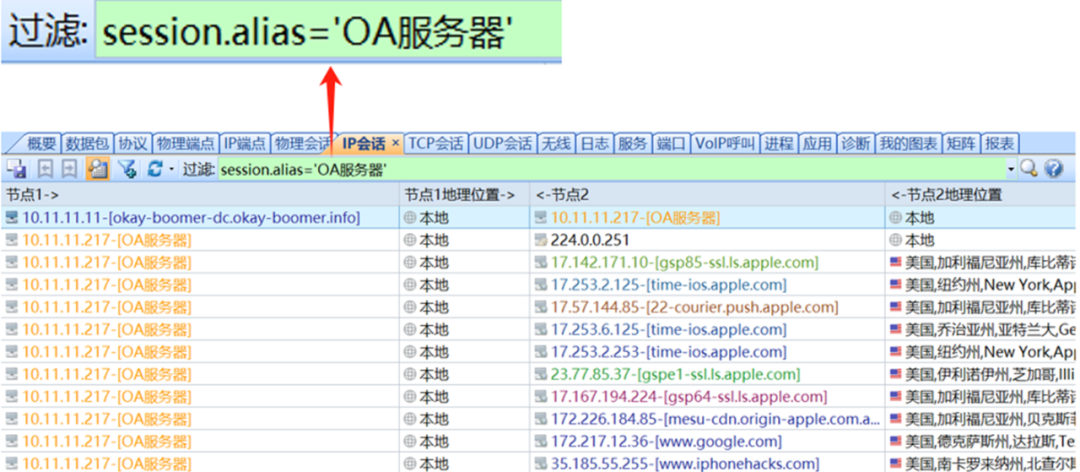The image size is (1080, 472).
Task: Sort by the <-节点2 column header
Action: point(707,195)
